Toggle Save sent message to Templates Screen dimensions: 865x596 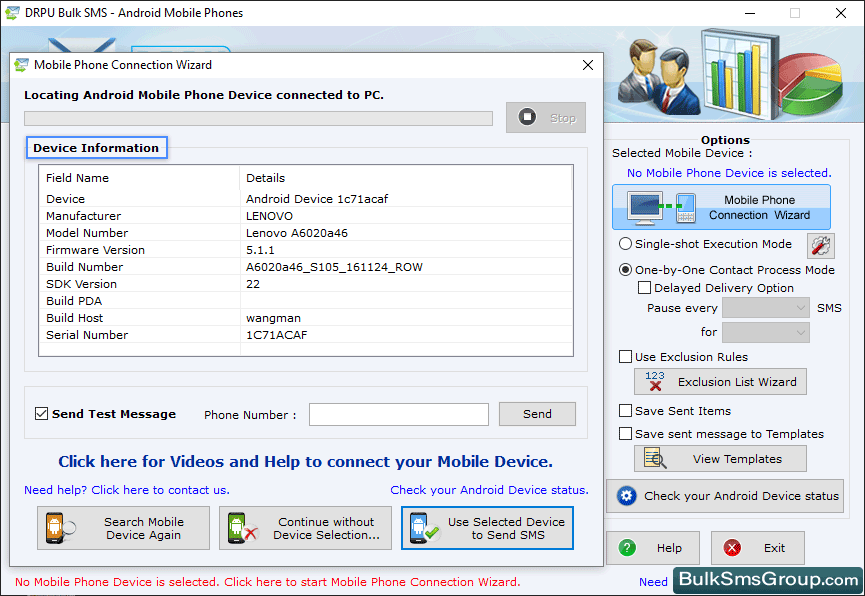[x=625, y=434]
